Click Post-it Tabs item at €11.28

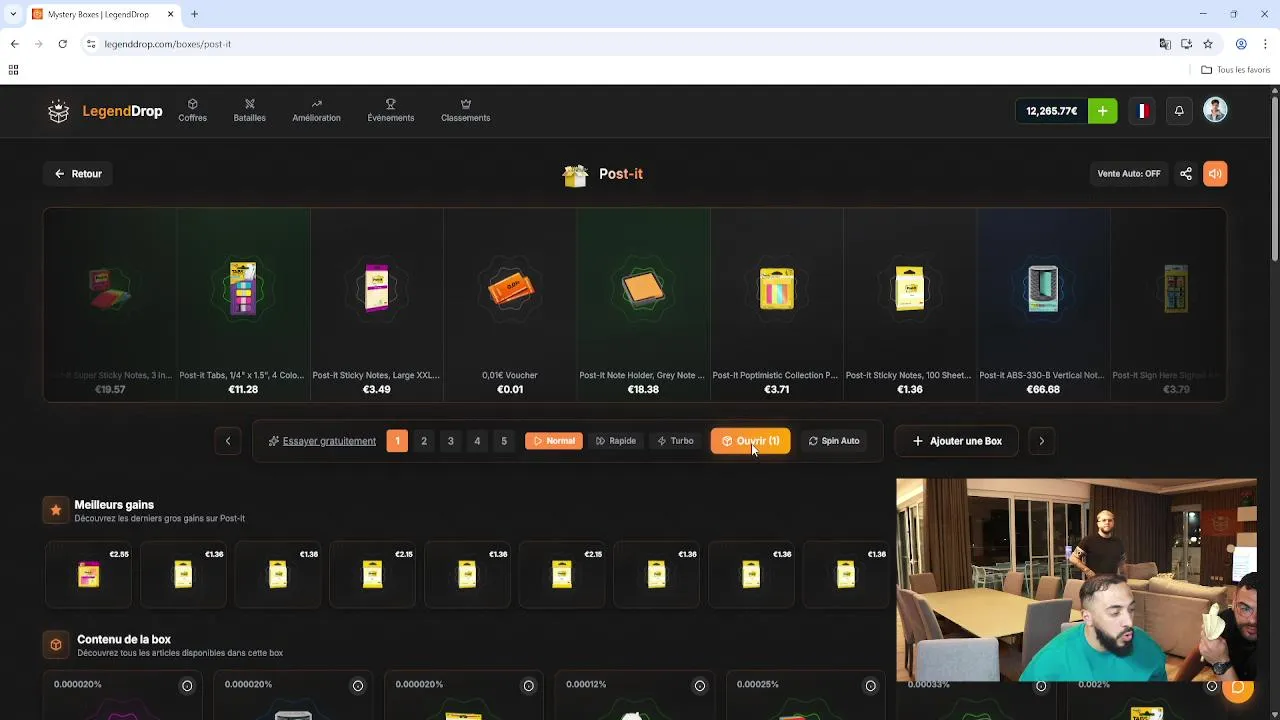click(x=243, y=305)
